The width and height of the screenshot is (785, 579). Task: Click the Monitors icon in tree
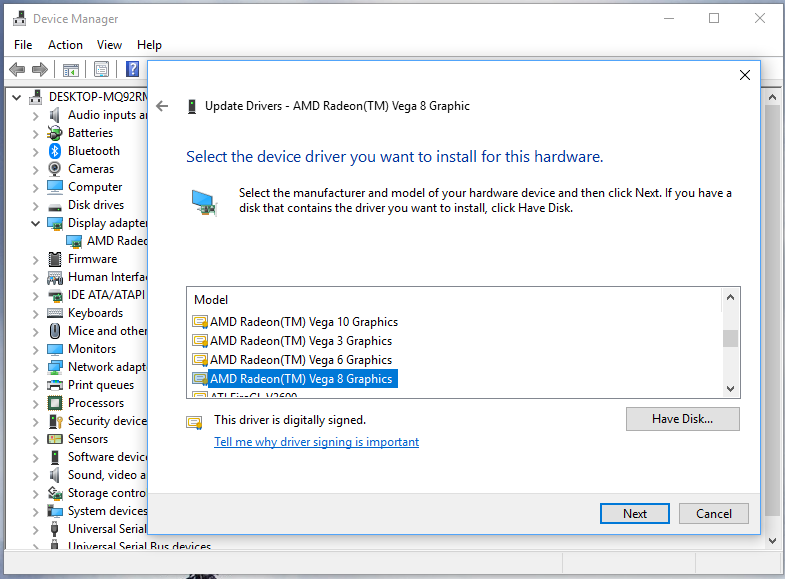[x=55, y=349]
